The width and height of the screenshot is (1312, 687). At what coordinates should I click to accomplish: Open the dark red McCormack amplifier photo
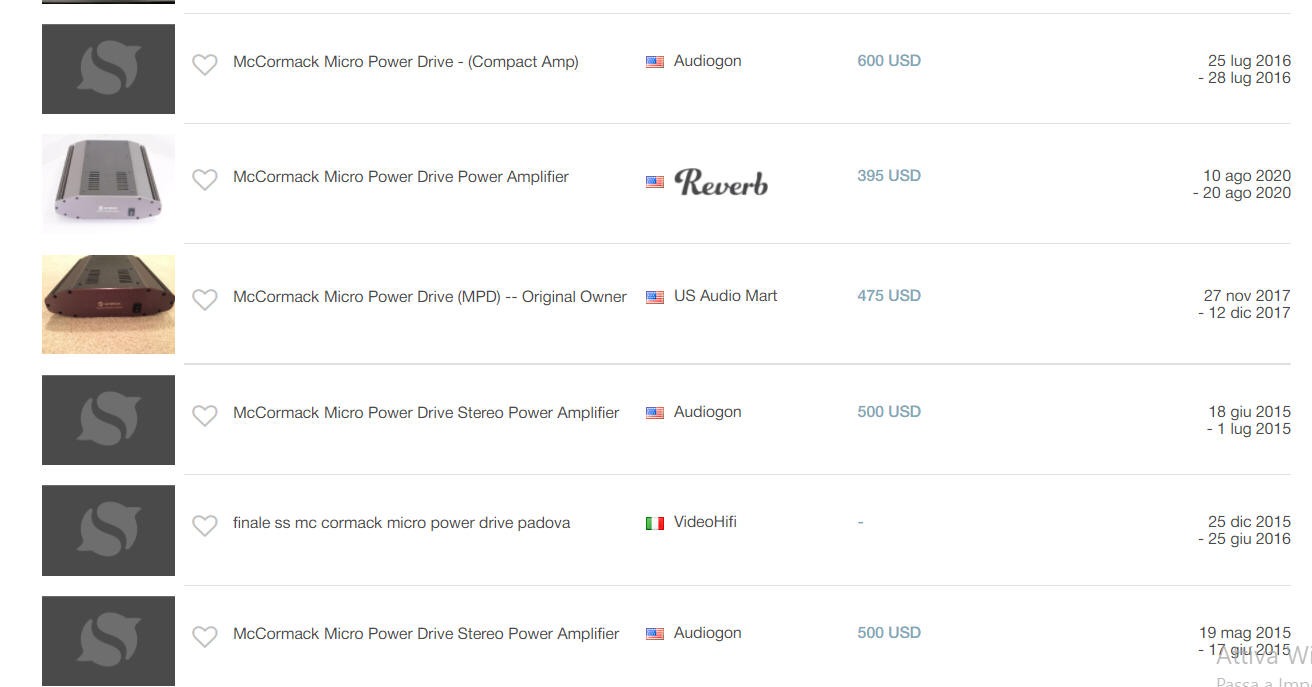[108, 304]
